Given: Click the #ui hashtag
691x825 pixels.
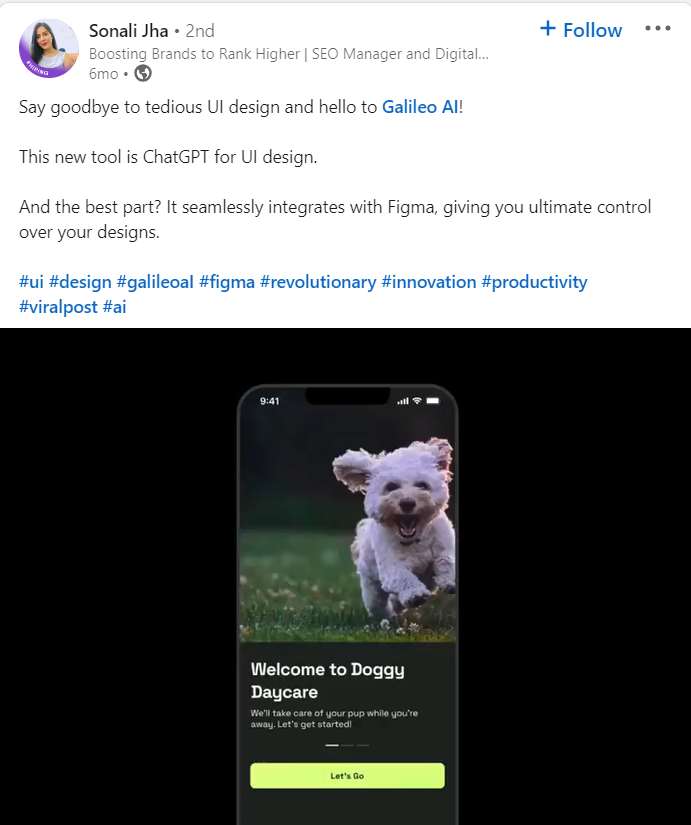Looking at the screenshot, I should (x=31, y=282).
